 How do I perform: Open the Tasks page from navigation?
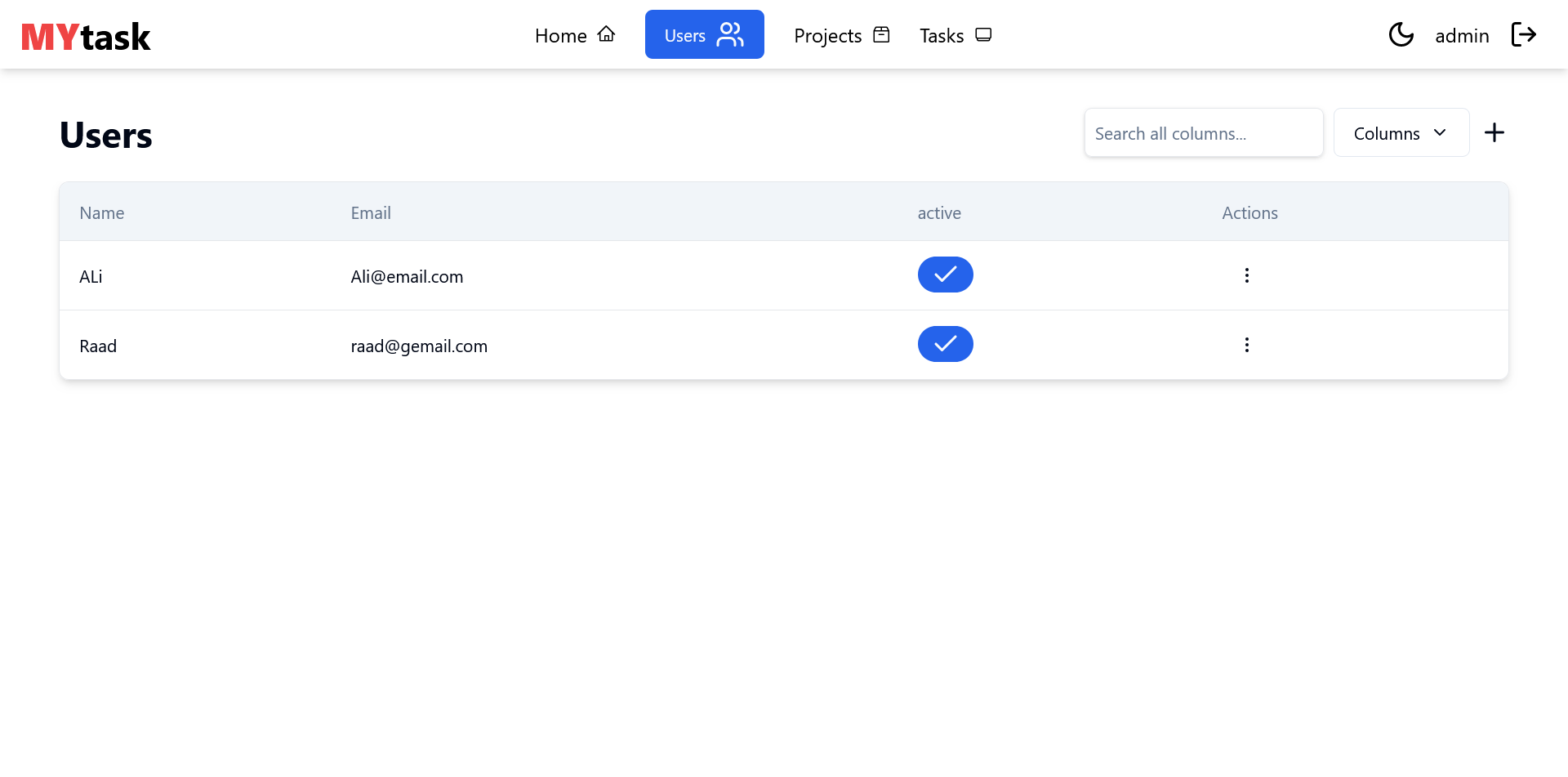point(955,35)
